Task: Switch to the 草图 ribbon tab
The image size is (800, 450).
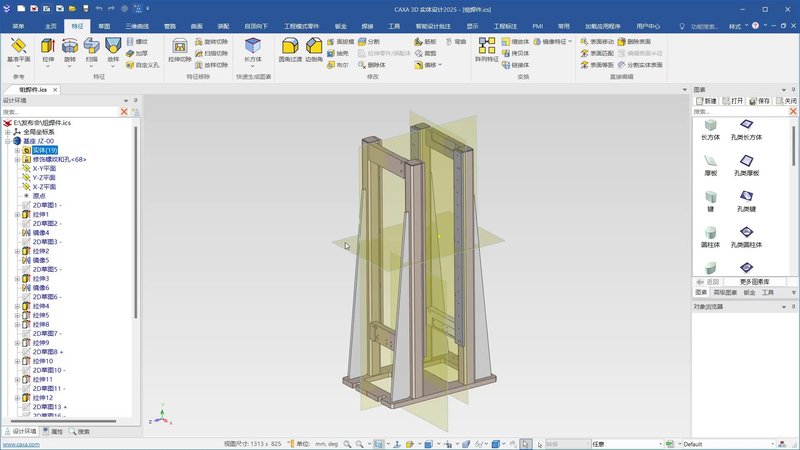Action: tap(104, 26)
